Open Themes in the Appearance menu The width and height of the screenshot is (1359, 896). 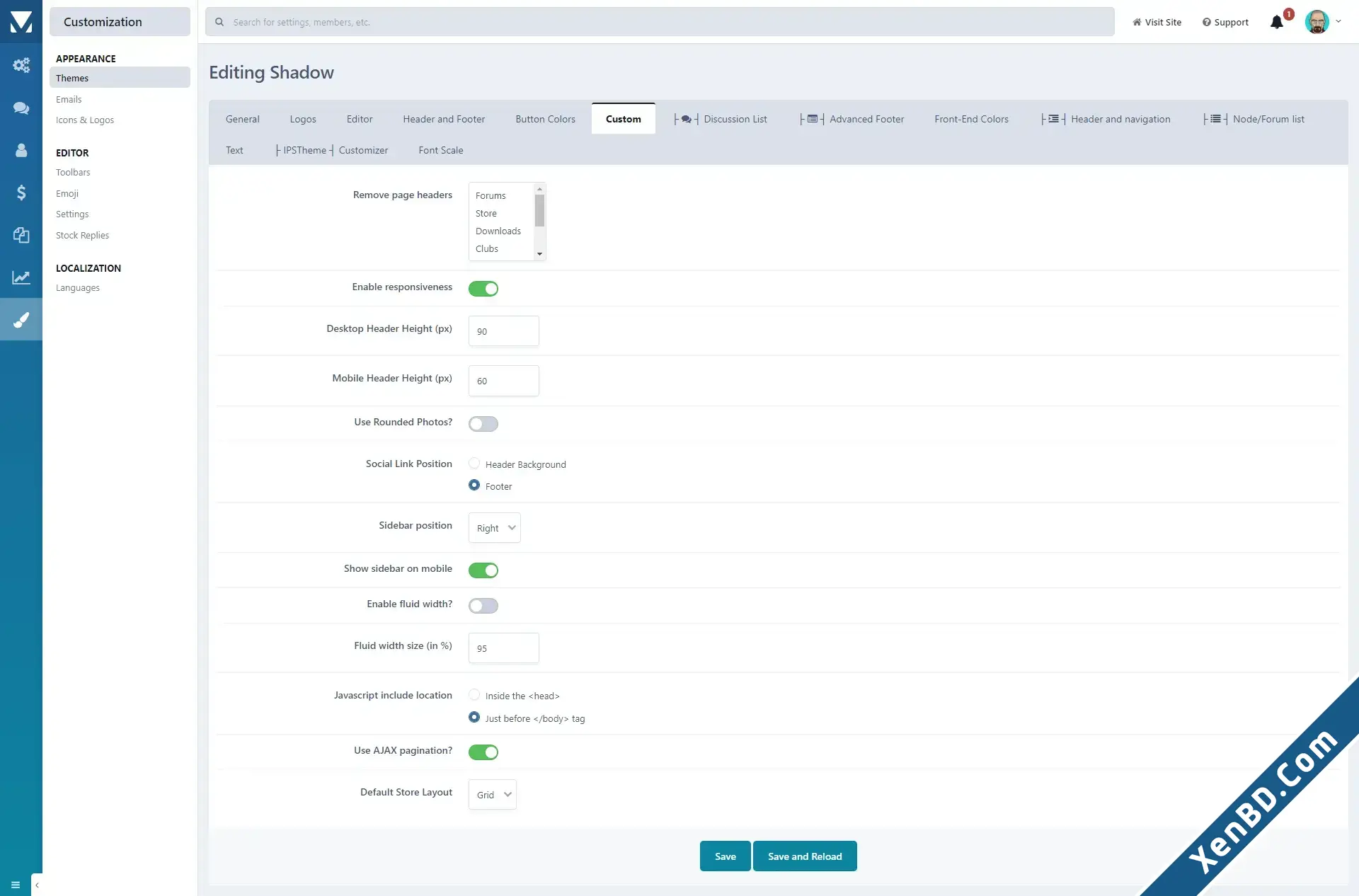click(120, 78)
